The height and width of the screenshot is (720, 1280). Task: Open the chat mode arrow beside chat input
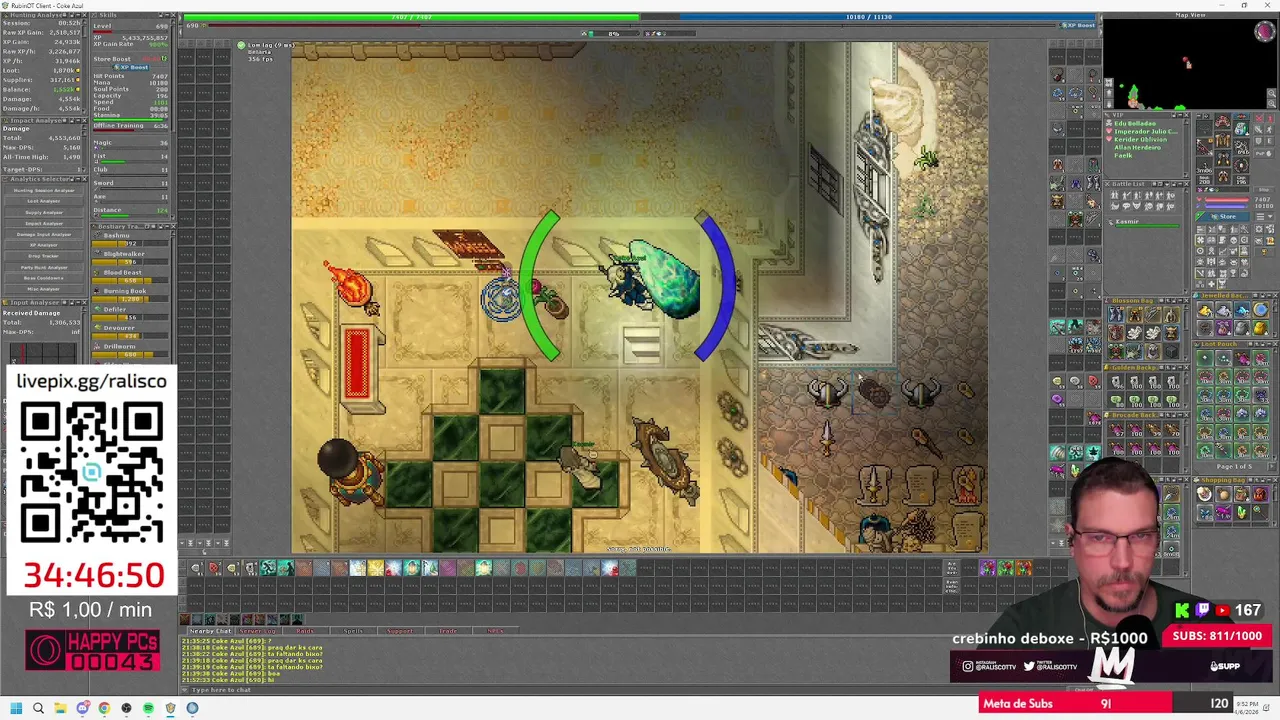(x=184, y=690)
